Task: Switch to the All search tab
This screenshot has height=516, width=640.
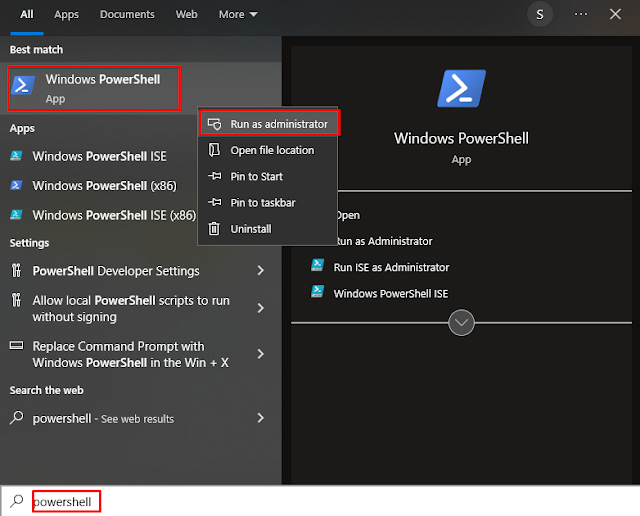Action: coord(27,15)
